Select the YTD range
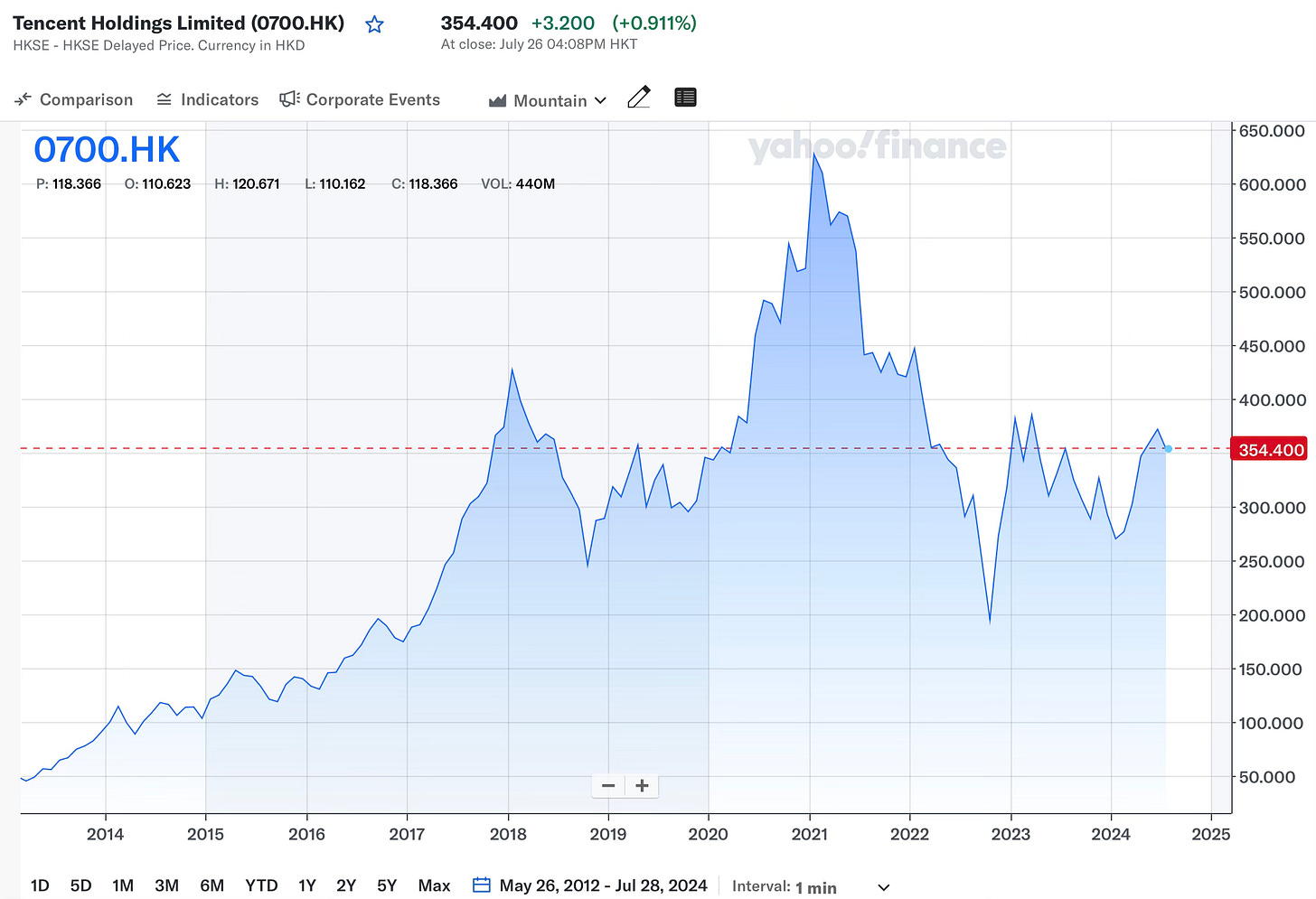The height and width of the screenshot is (899, 1316). click(261, 885)
